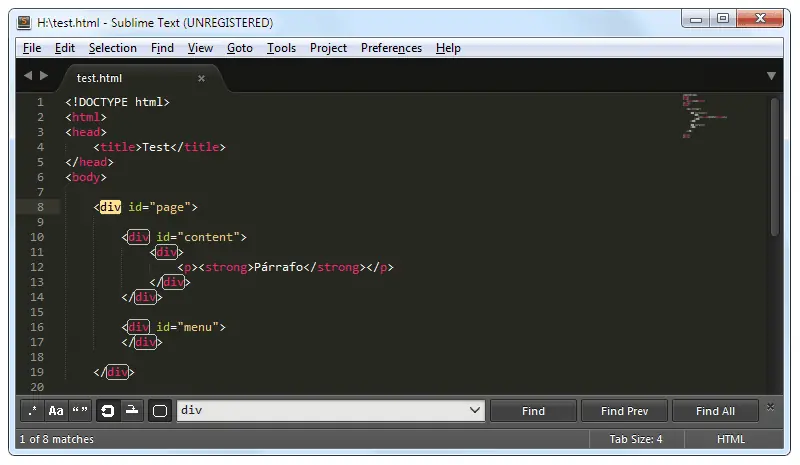Expand the find history dropdown

[474, 410]
